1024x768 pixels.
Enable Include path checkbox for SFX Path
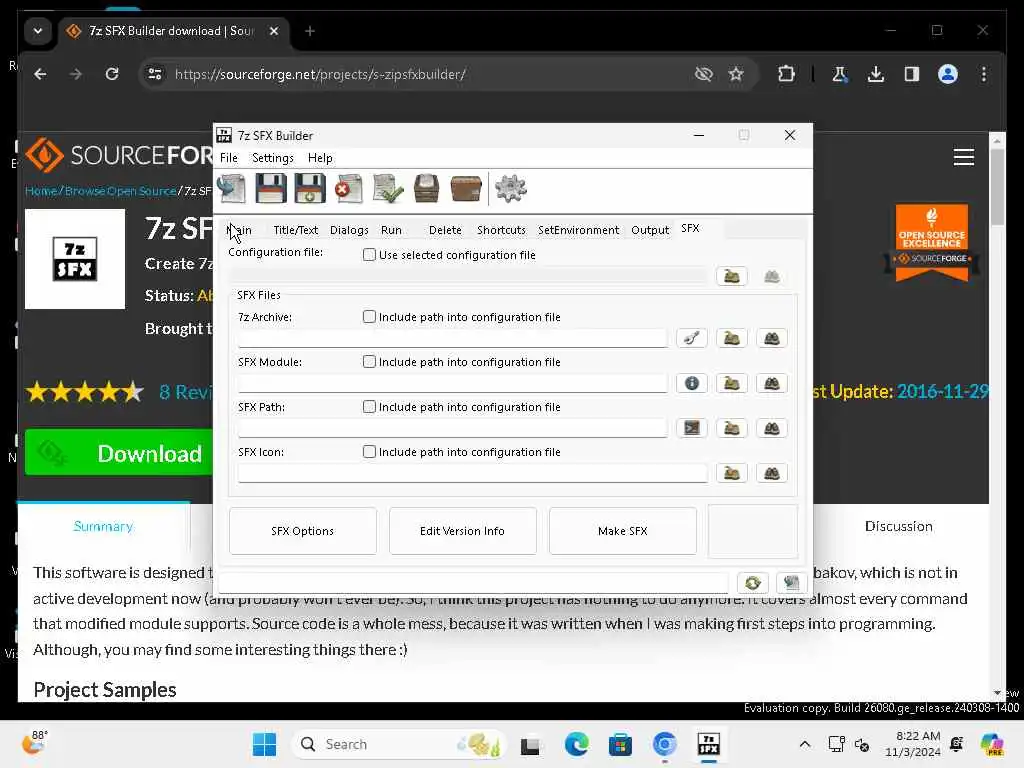[x=369, y=407]
